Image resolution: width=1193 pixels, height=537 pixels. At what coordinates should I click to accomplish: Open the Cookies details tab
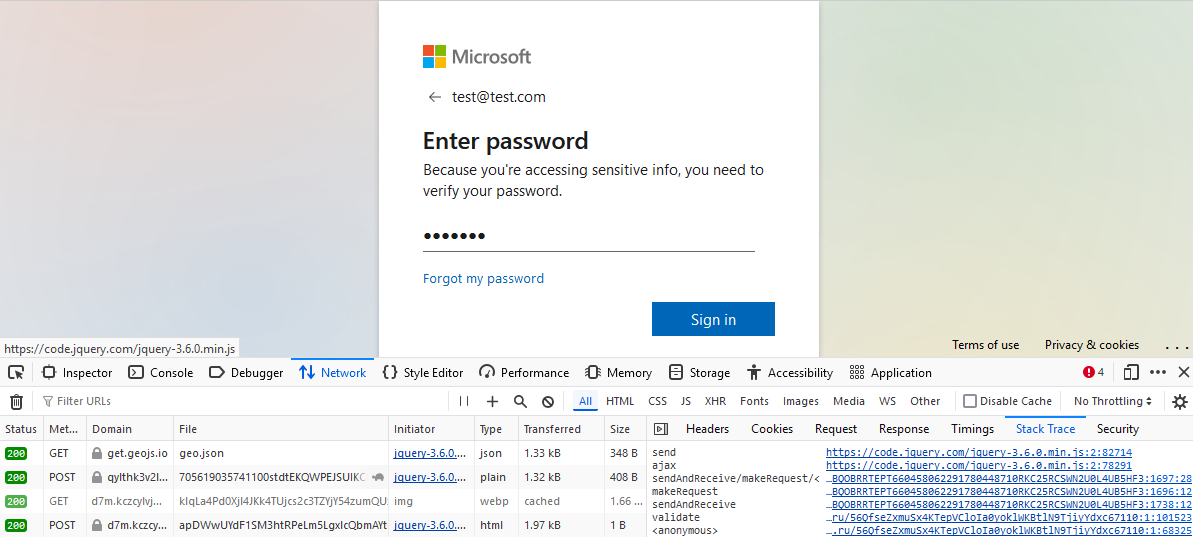click(771, 429)
